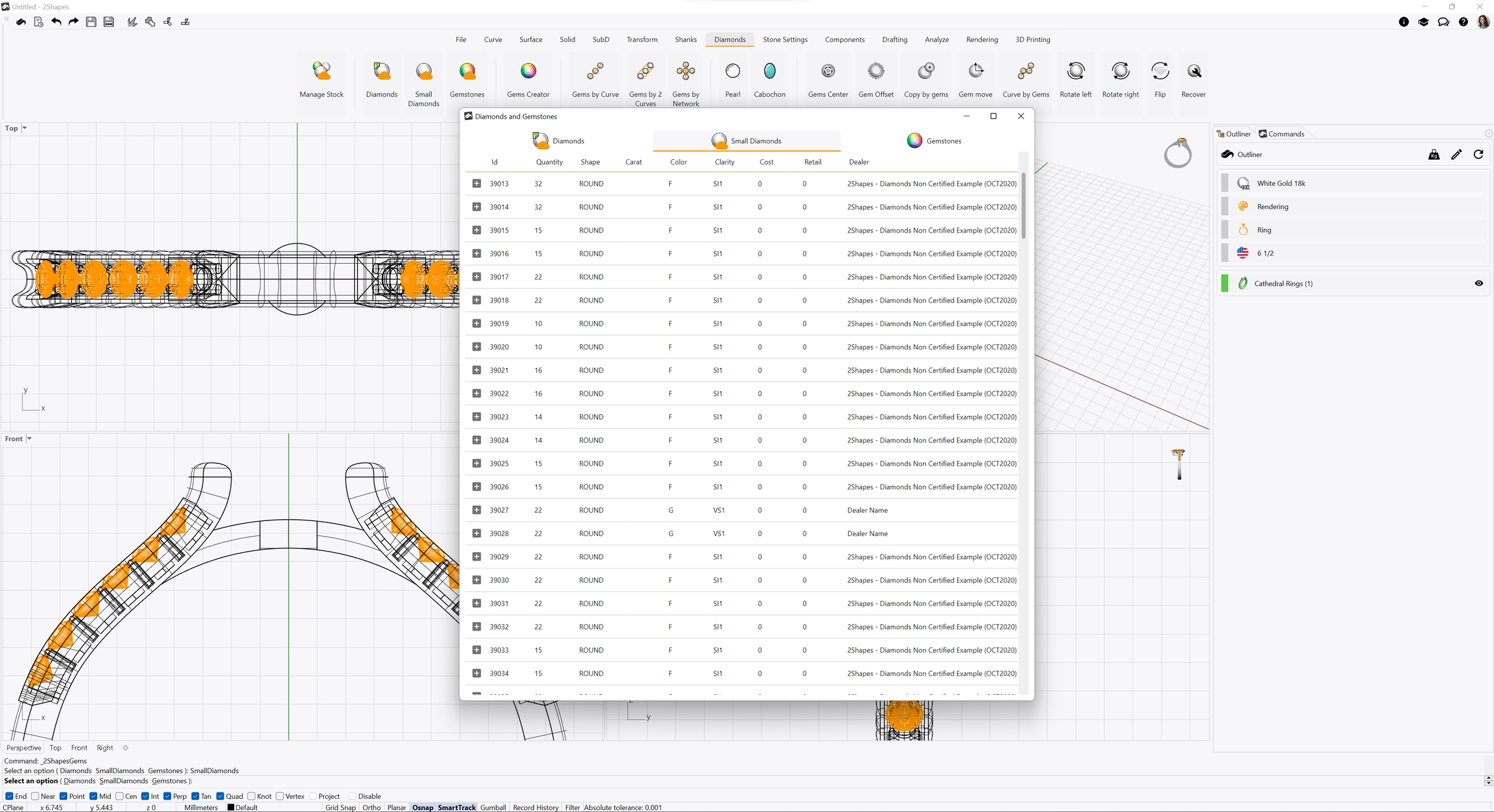Toggle the Near osnap checkbox

36,796
